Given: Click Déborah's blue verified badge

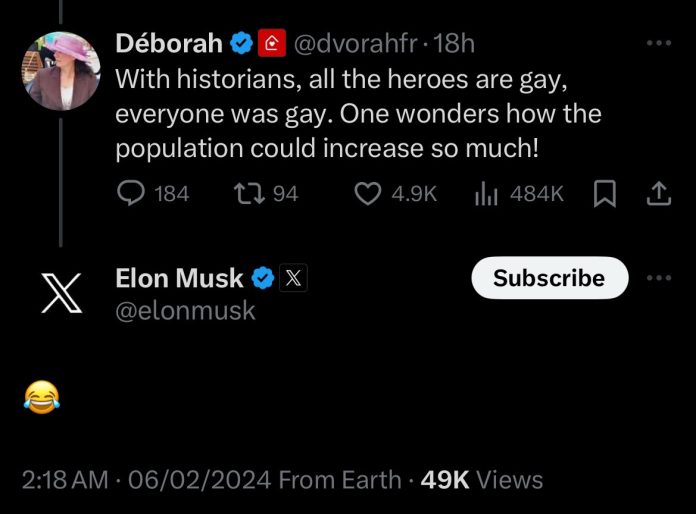Looking at the screenshot, I should coord(241,44).
